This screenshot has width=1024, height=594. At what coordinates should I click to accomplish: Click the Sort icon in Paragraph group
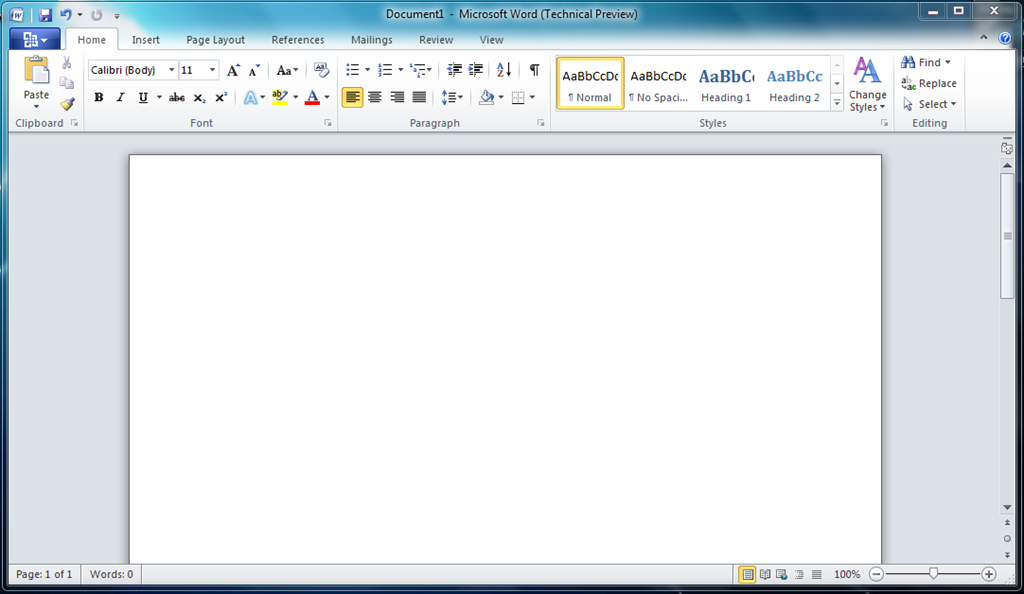(x=503, y=70)
